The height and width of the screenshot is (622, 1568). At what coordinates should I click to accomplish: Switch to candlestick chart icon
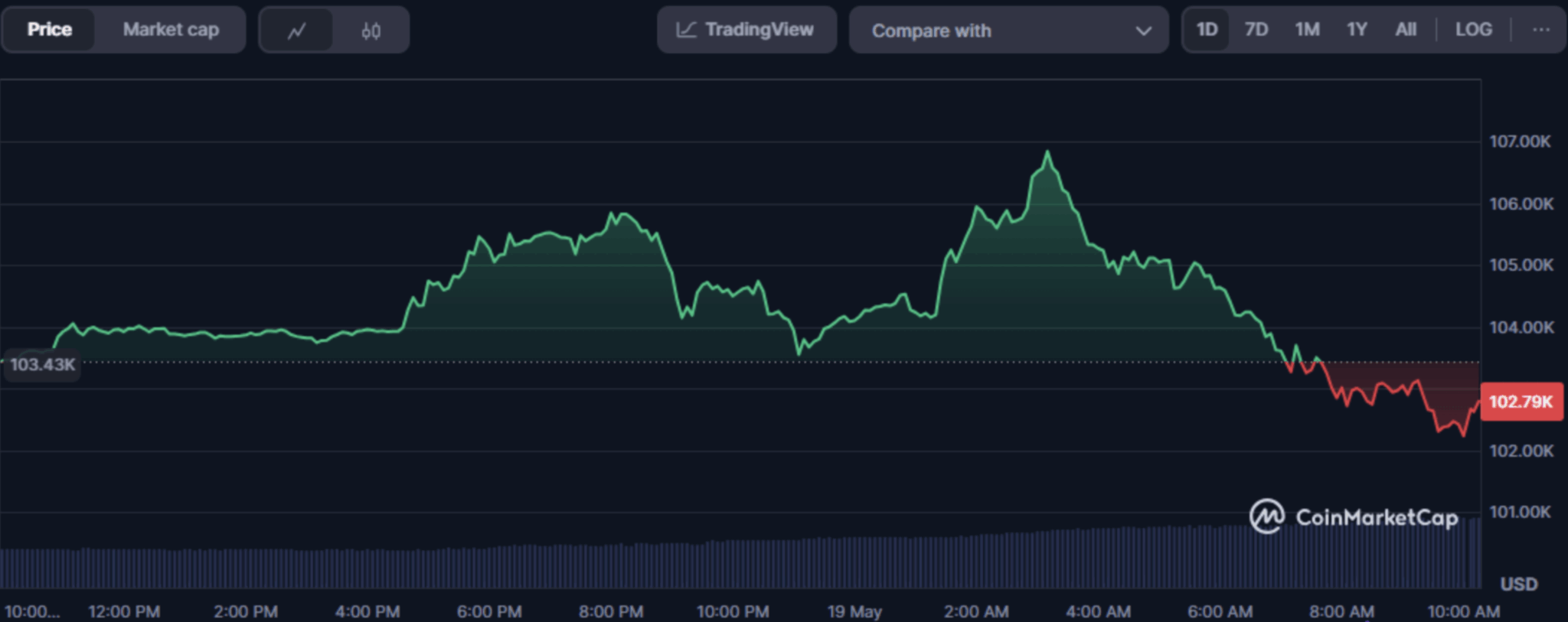point(371,31)
